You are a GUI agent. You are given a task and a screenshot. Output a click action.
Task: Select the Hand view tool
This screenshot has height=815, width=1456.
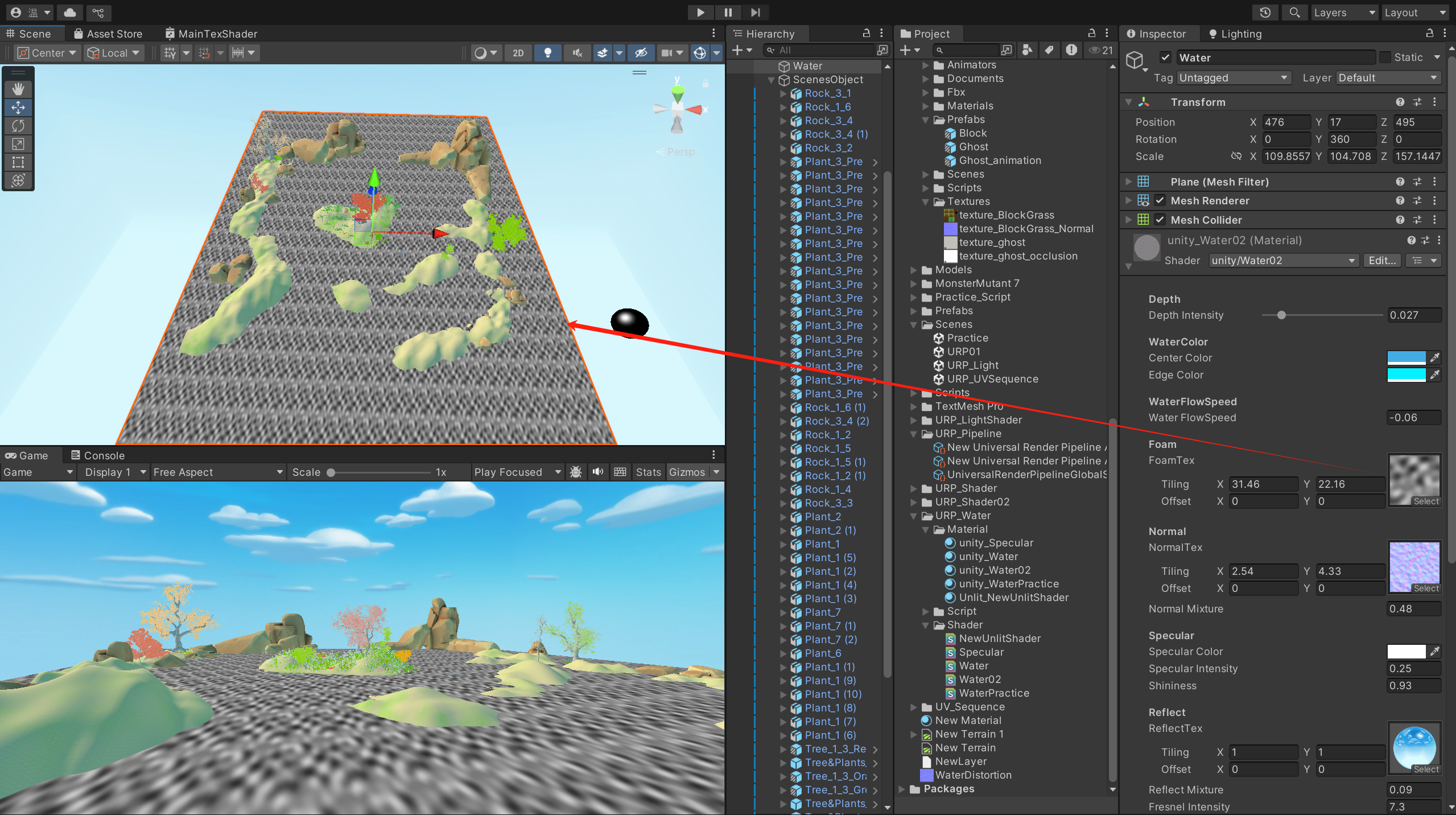tap(18, 89)
